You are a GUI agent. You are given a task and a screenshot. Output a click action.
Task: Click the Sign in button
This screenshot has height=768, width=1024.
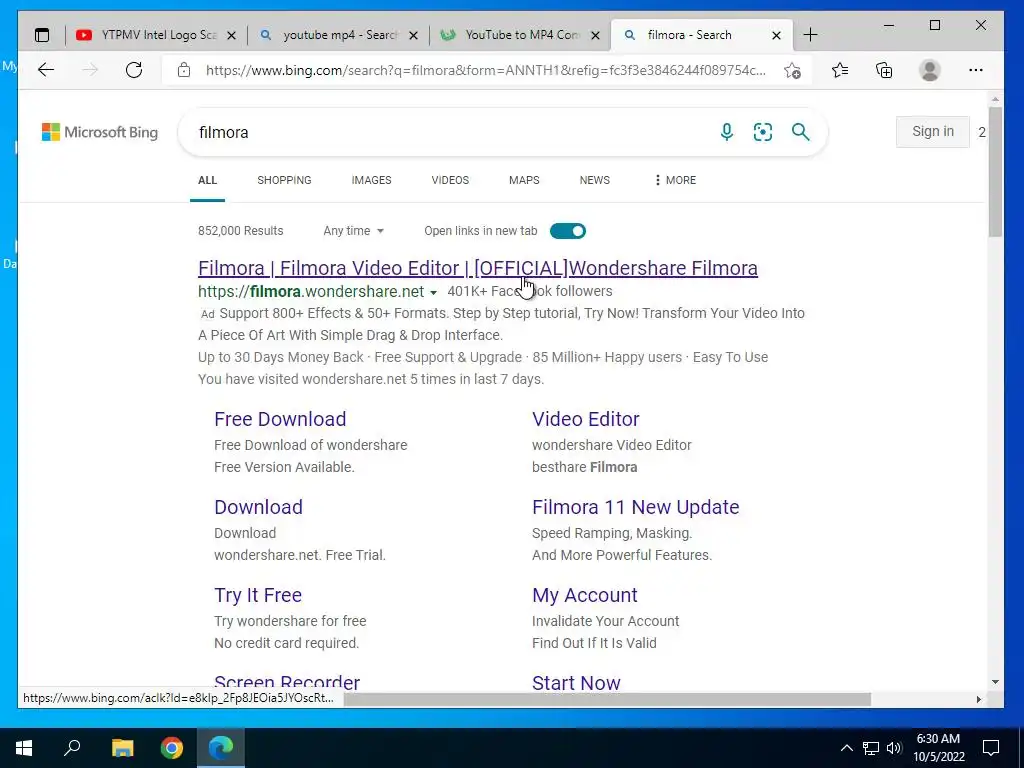tap(933, 132)
